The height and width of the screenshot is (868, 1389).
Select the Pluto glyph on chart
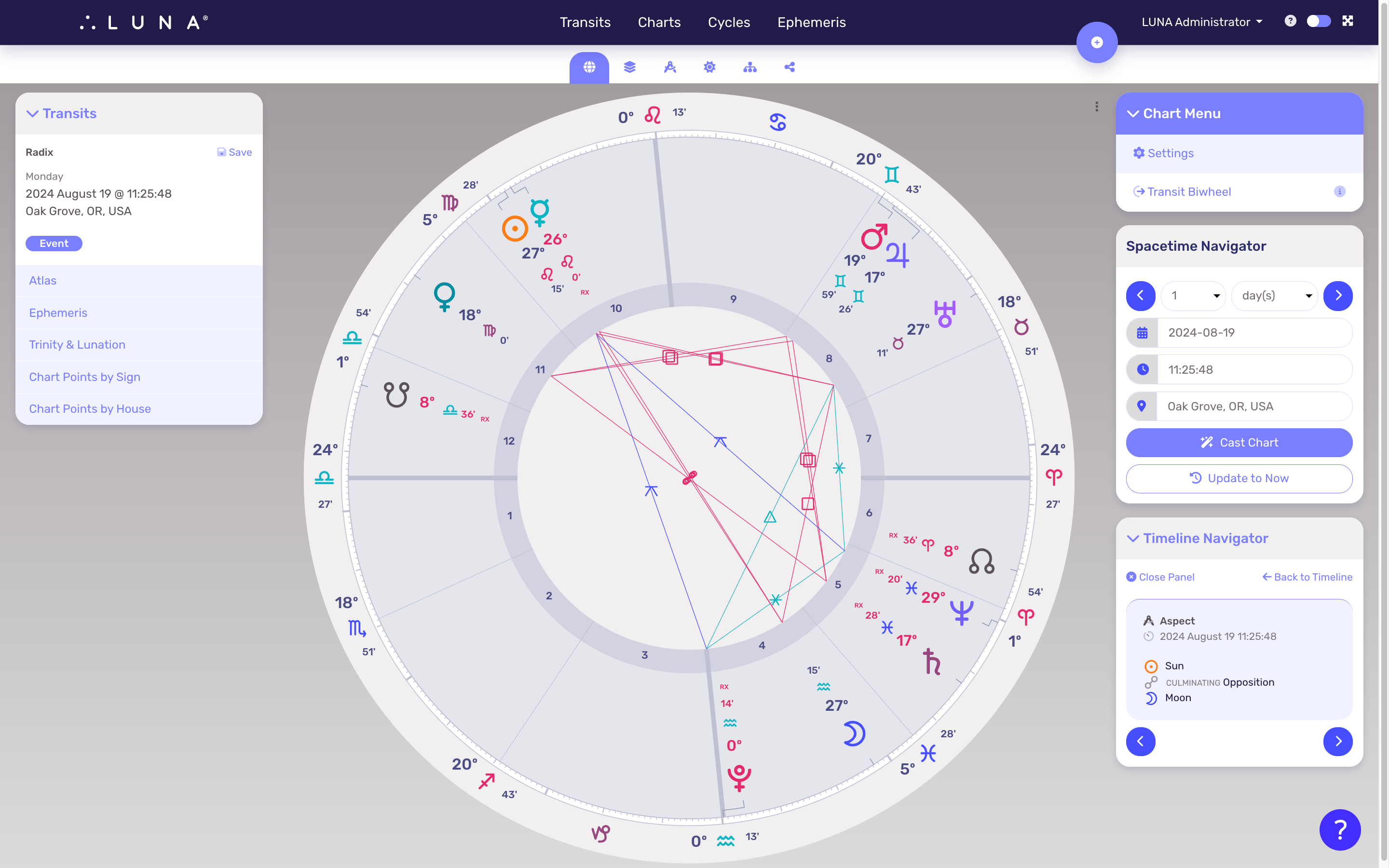point(739,778)
